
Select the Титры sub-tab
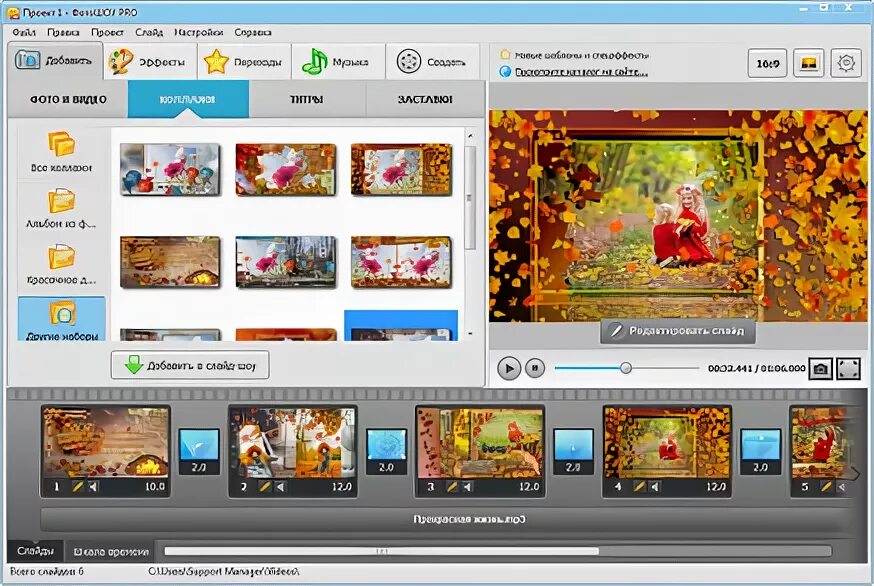click(x=307, y=99)
